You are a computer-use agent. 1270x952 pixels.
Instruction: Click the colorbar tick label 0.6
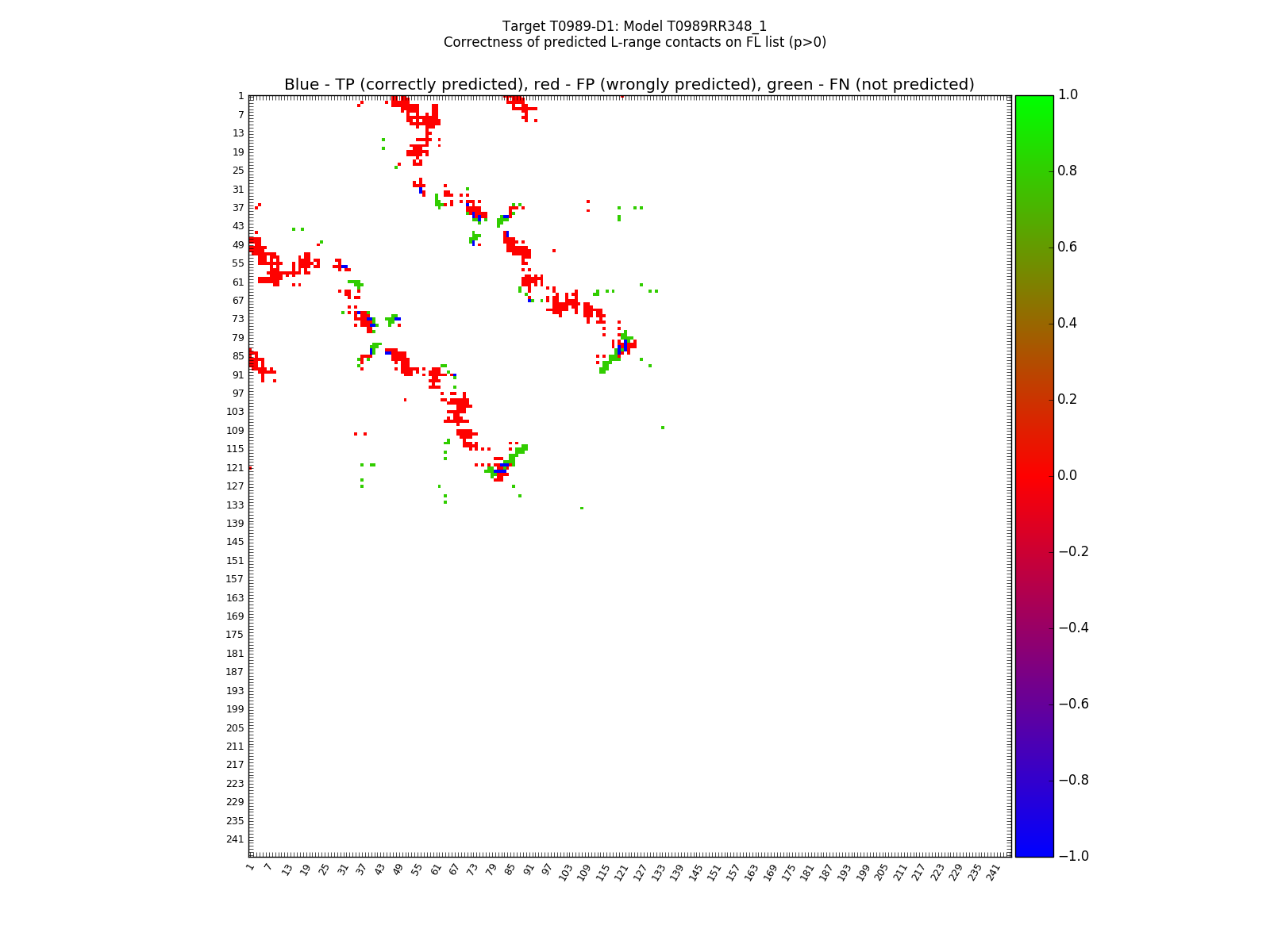1068,248
